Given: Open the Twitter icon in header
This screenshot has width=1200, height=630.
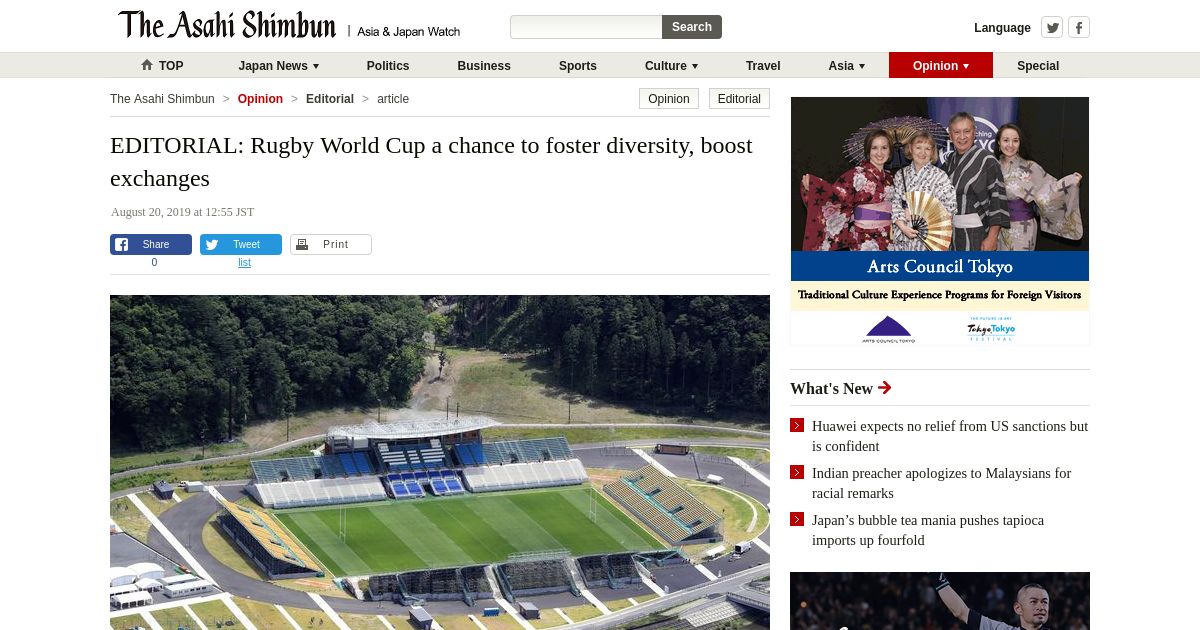Looking at the screenshot, I should click(1052, 27).
